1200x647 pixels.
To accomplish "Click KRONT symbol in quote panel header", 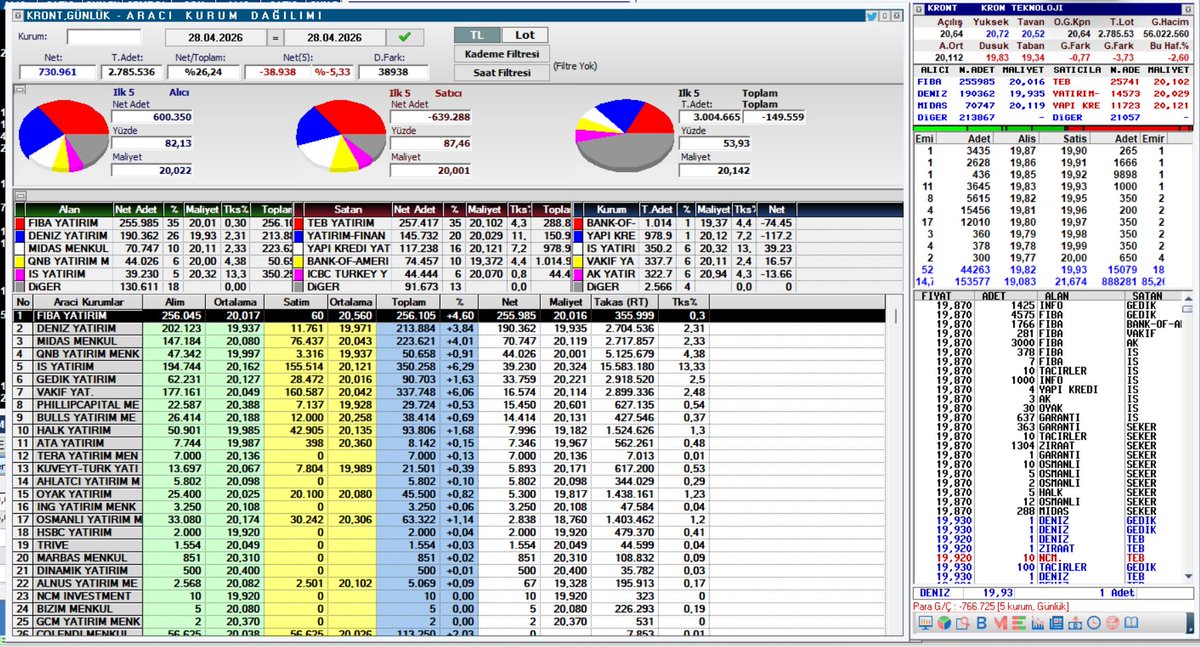I will 943,7.
